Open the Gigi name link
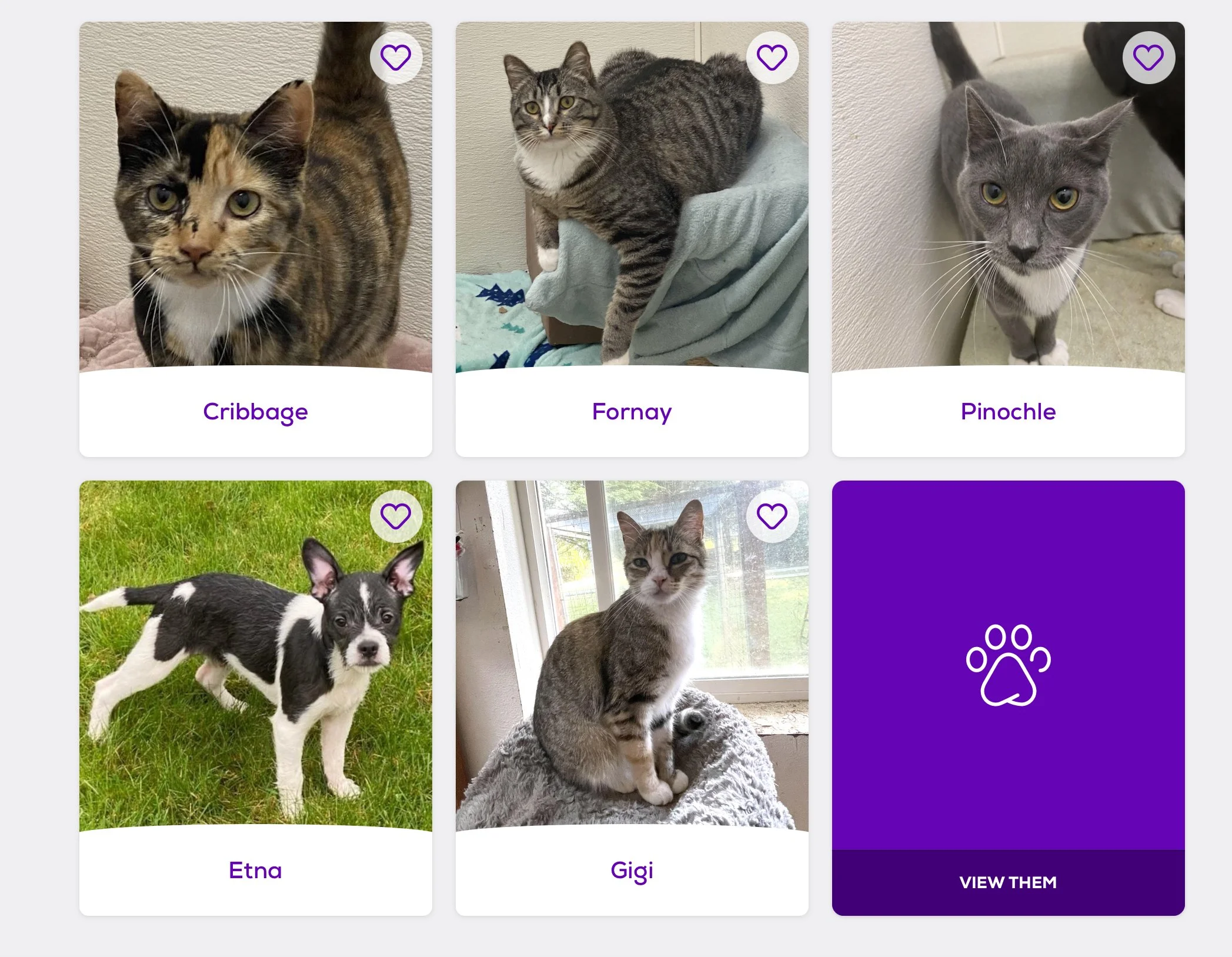 point(632,871)
